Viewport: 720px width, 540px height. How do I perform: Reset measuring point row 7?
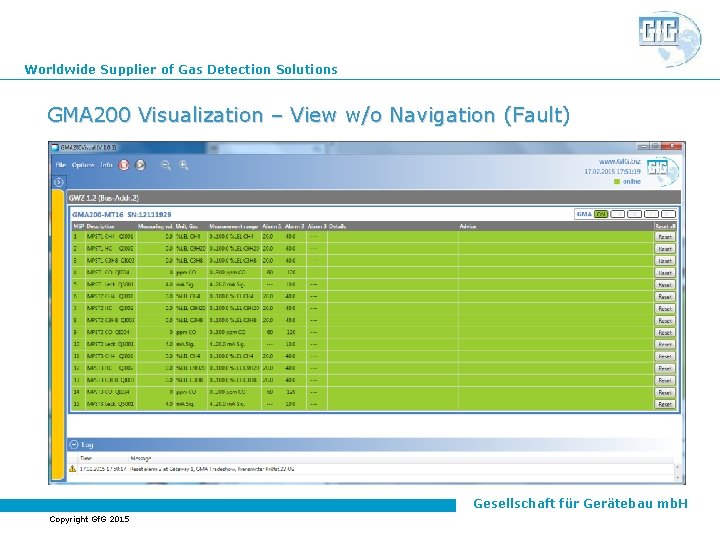pyautogui.click(x=665, y=309)
